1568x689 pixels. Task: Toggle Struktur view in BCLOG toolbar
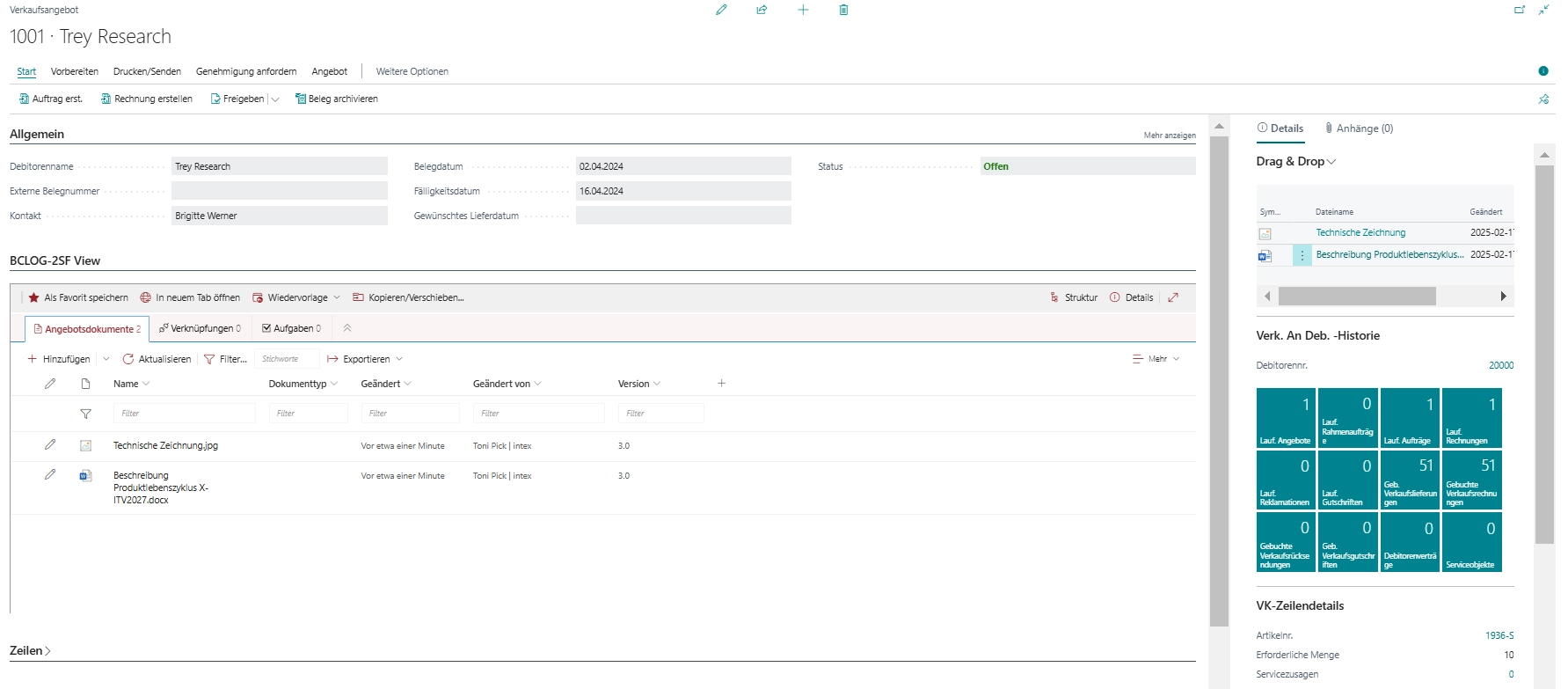pos(1074,297)
